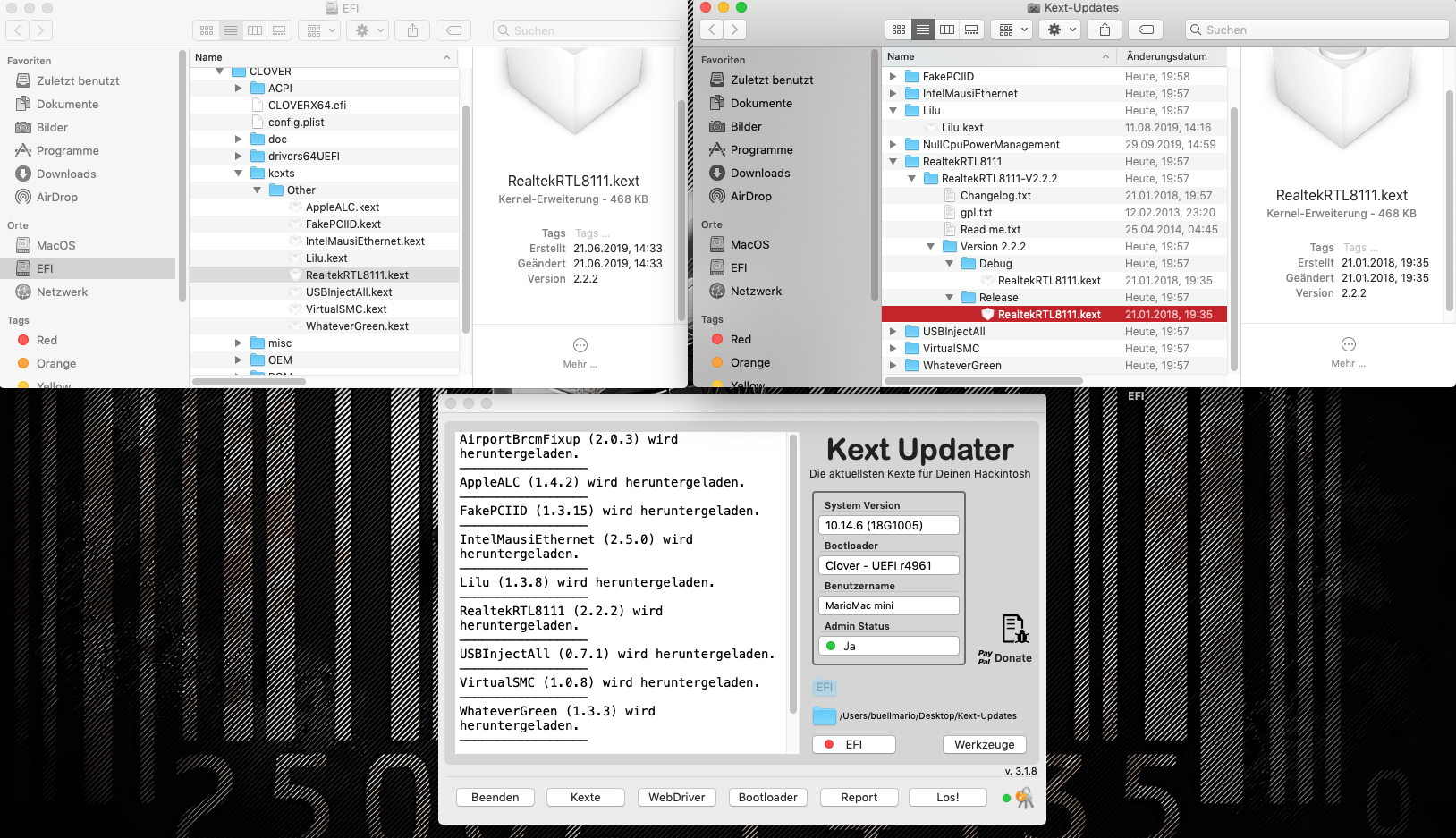1456x838 pixels.
Task: Click the WebDriver button
Action: [x=677, y=798]
